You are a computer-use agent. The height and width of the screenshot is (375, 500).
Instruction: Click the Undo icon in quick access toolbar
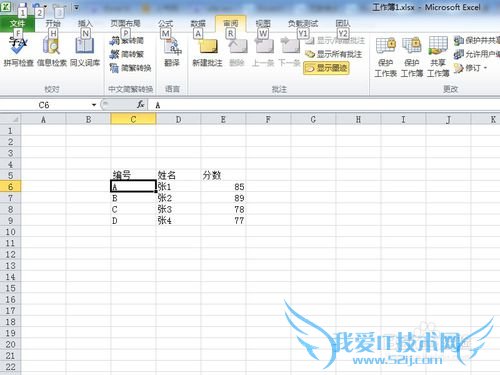[x=37, y=7]
